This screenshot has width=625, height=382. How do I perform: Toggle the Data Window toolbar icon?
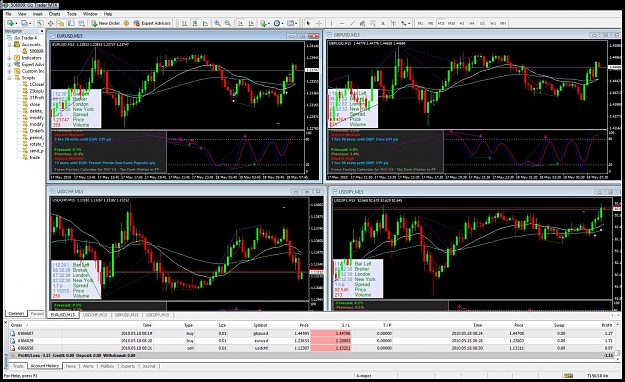click(51, 24)
